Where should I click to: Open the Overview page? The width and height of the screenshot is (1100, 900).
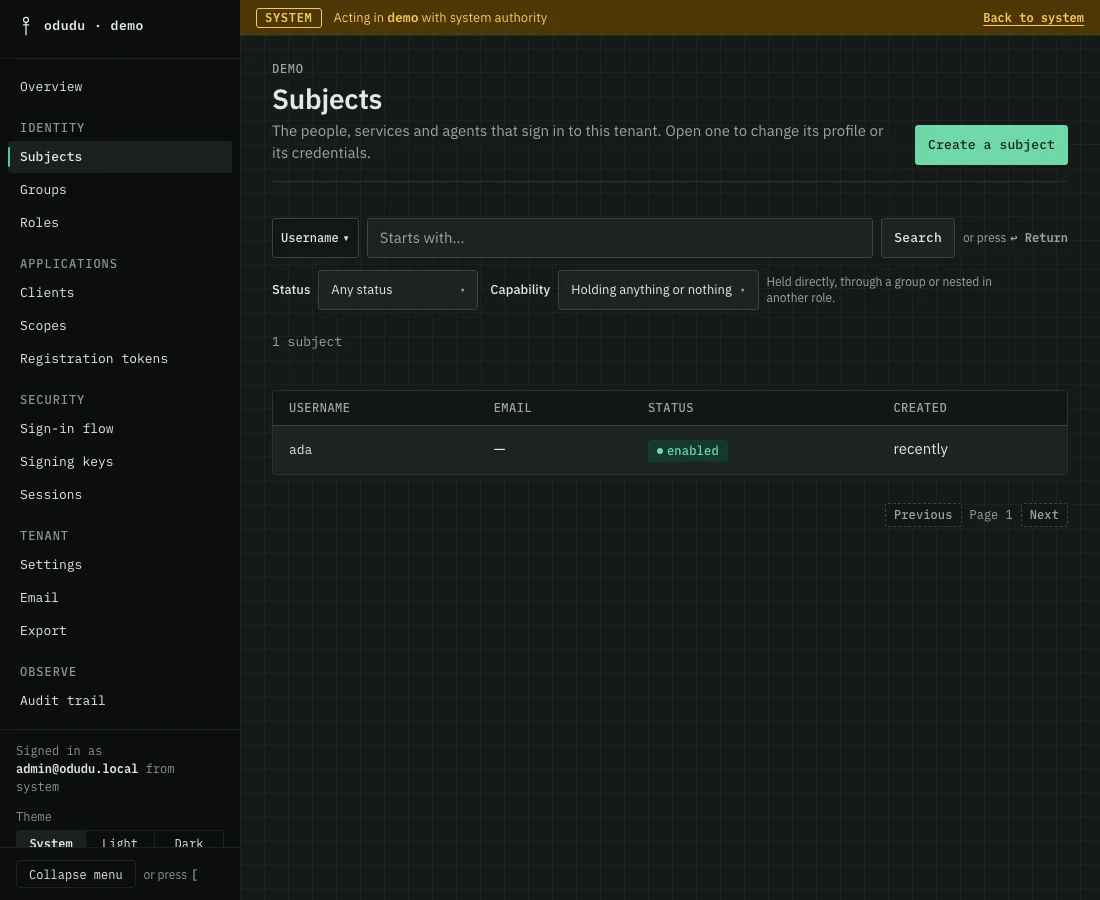(51, 86)
